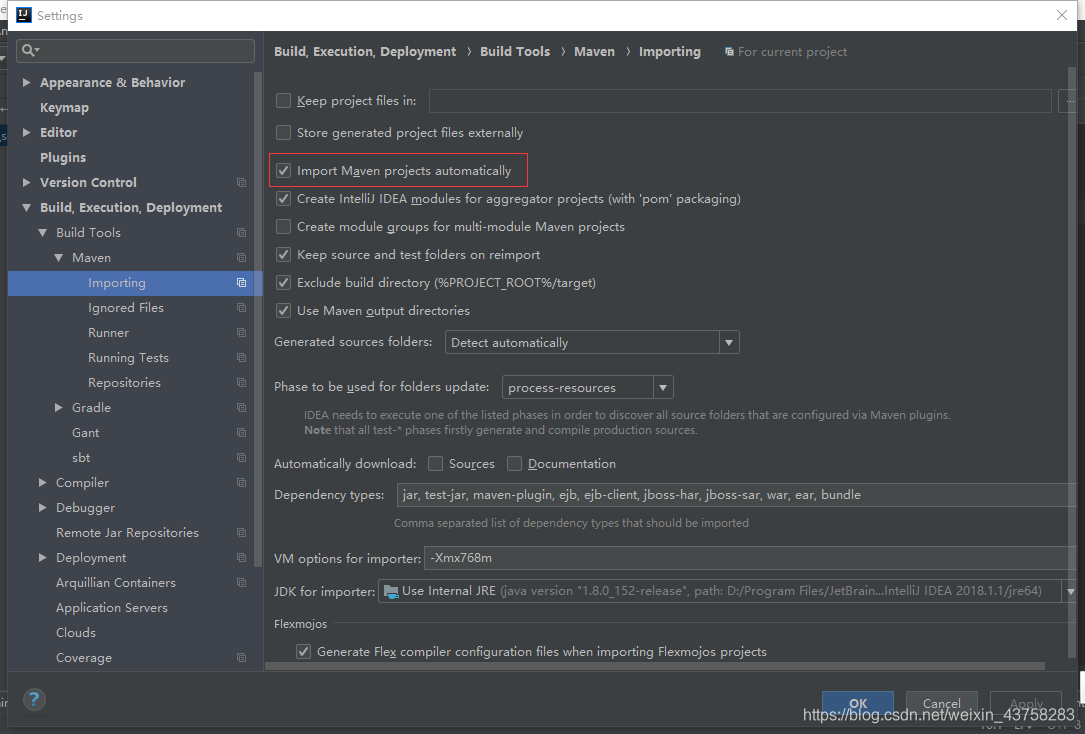Collapse the Maven tree node

coord(59,257)
